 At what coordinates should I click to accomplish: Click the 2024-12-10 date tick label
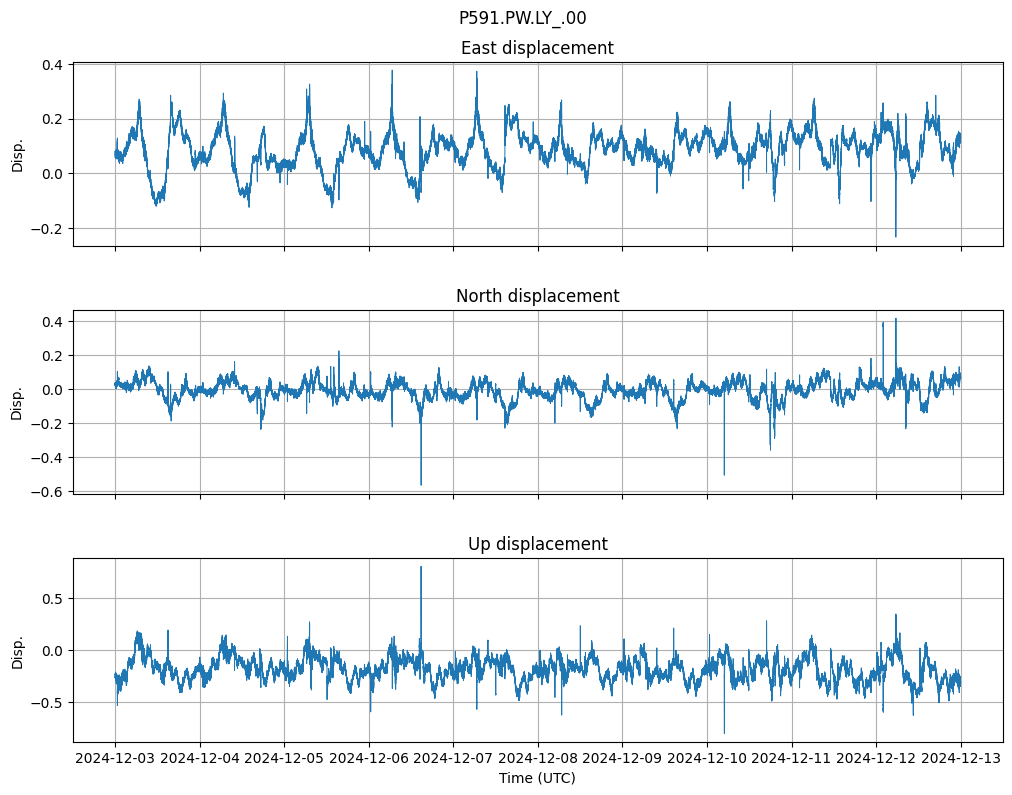[707, 759]
